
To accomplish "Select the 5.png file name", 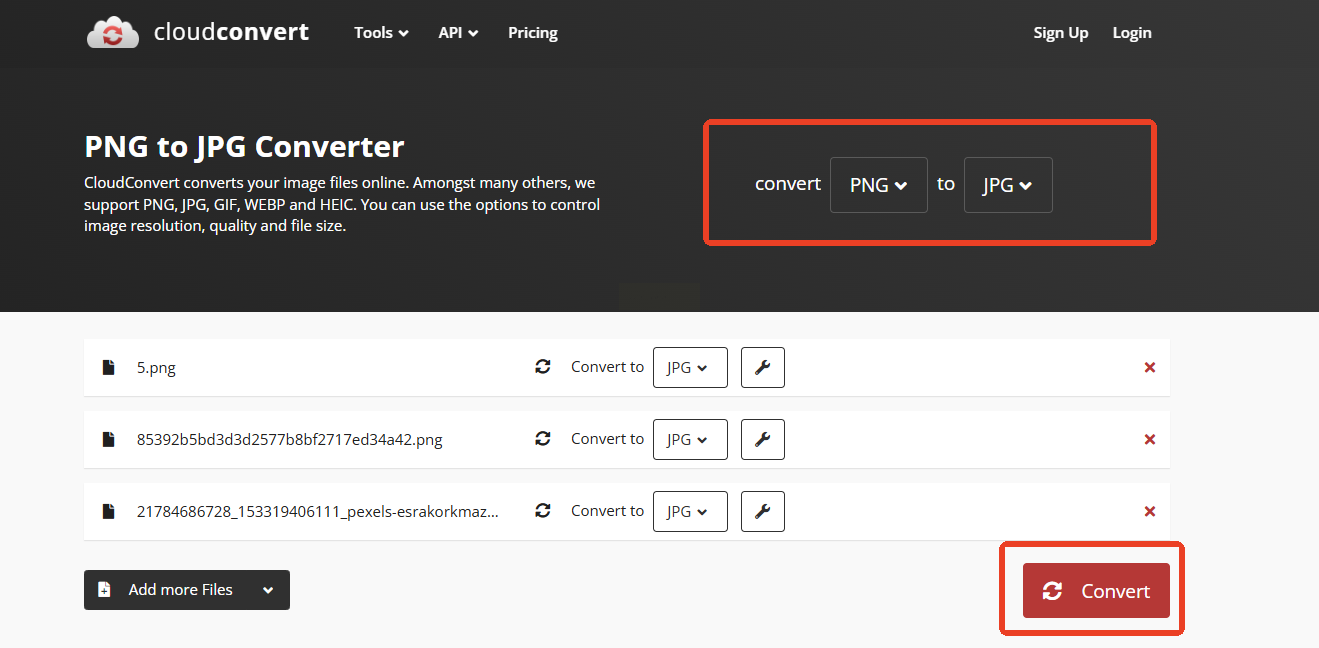I will click(x=156, y=368).
